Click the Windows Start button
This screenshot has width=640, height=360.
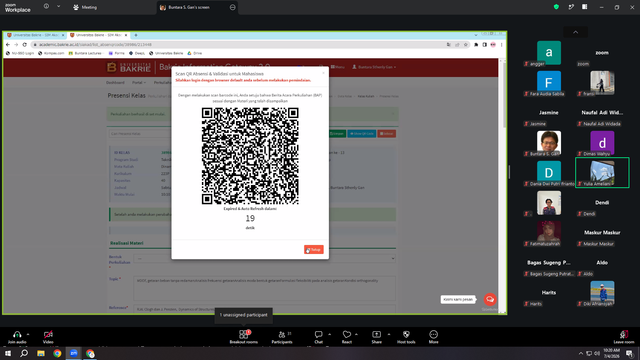(x=8, y=353)
